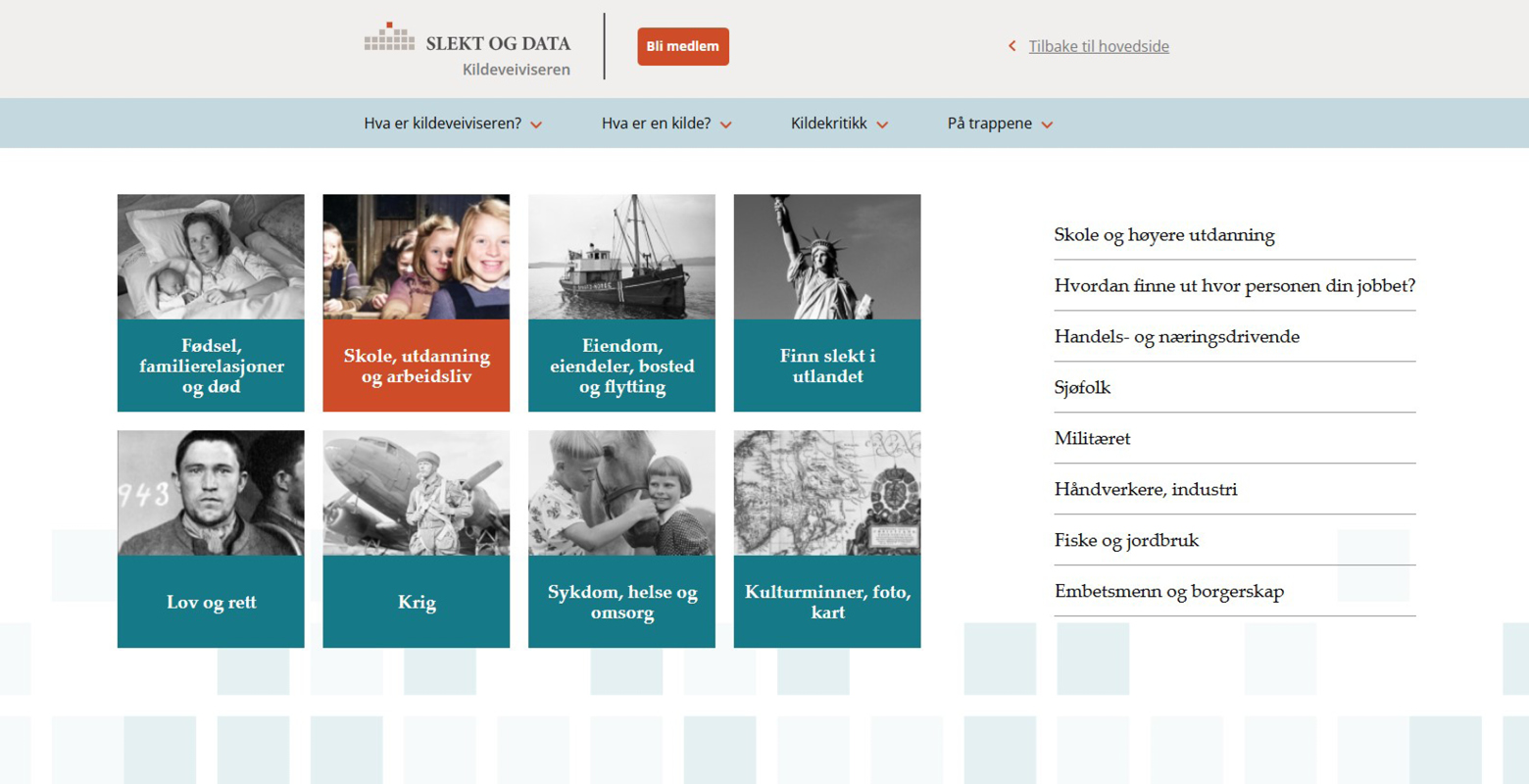The height and width of the screenshot is (784, 1529).
Task: Click the mother and baby photo thumbnail
Action: [x=211, y=257]
